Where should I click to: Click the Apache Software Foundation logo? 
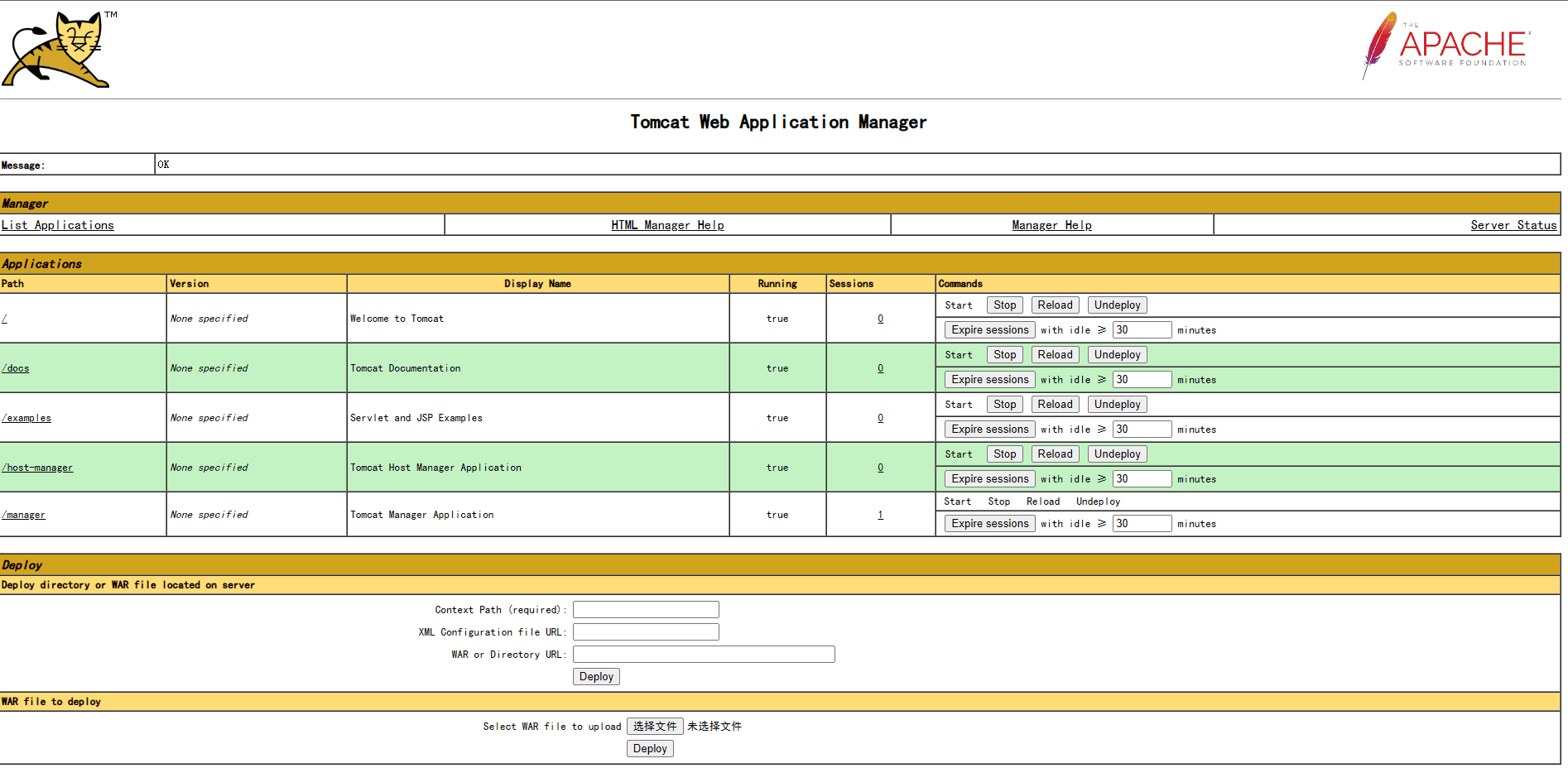1445,46
